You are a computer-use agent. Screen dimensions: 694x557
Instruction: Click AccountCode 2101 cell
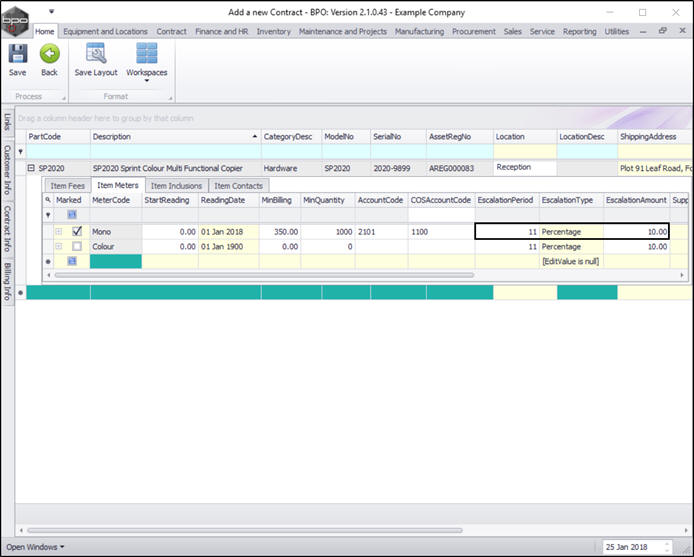(x=382, y=232)
